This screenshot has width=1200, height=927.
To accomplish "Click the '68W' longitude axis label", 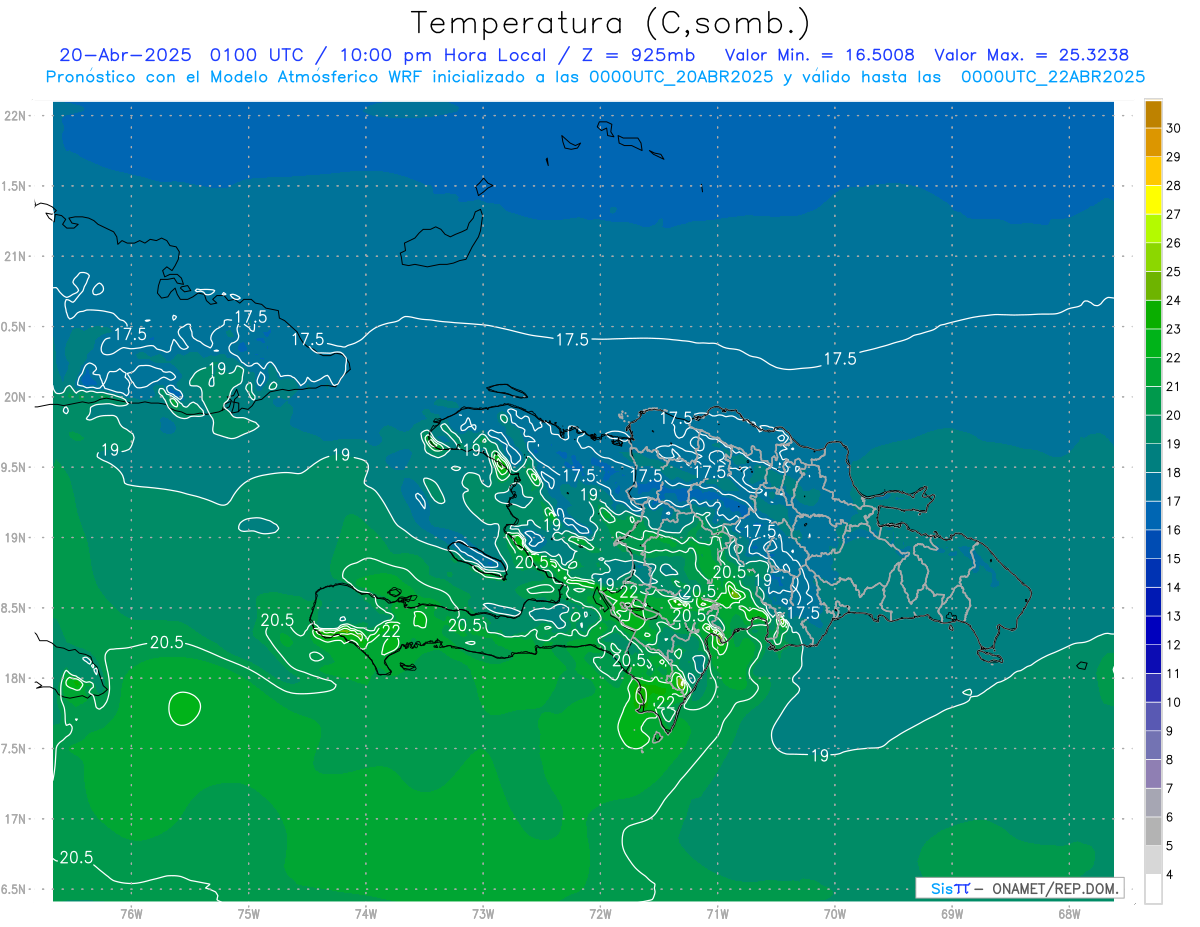I will [x=1069, y=914].
